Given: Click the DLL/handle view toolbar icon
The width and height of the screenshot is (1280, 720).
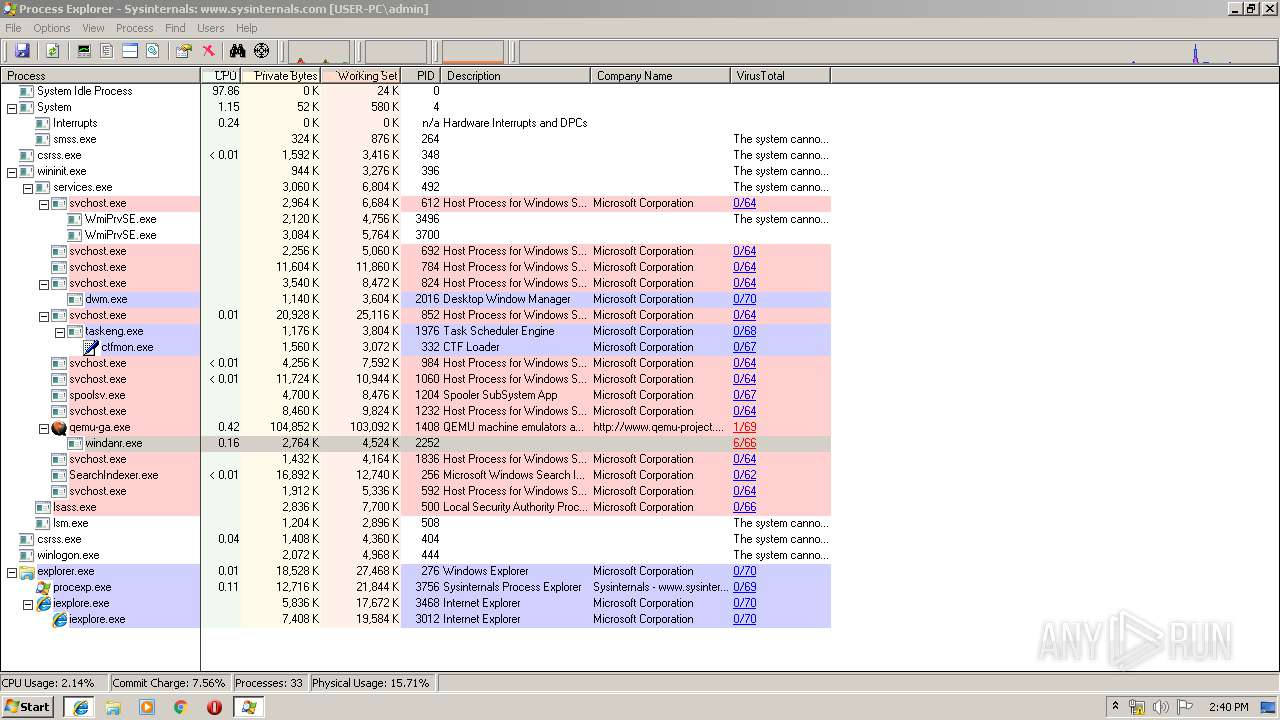Looking at the screenshot, I should coord(153,51).
